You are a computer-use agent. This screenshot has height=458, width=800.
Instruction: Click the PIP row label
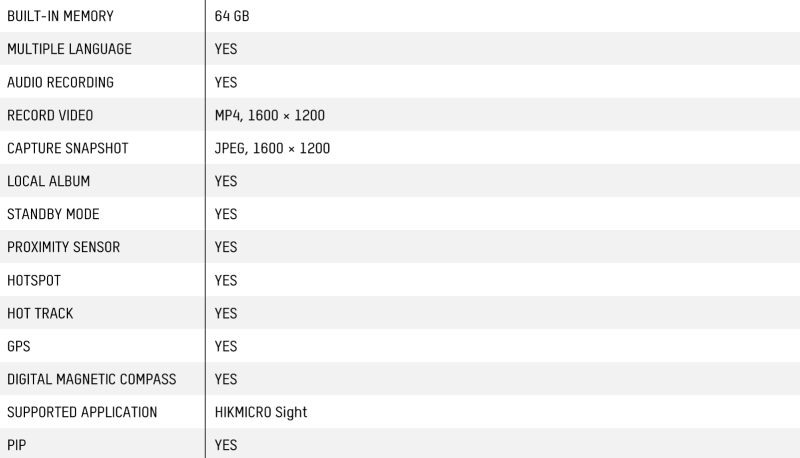pos(16,445)
